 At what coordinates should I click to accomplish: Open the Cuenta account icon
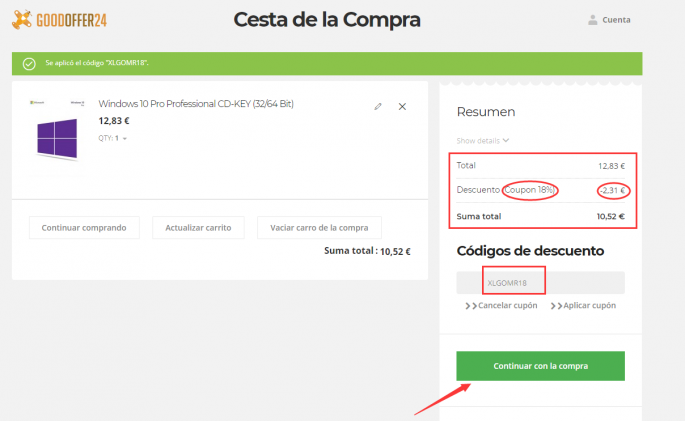point(593,20)
